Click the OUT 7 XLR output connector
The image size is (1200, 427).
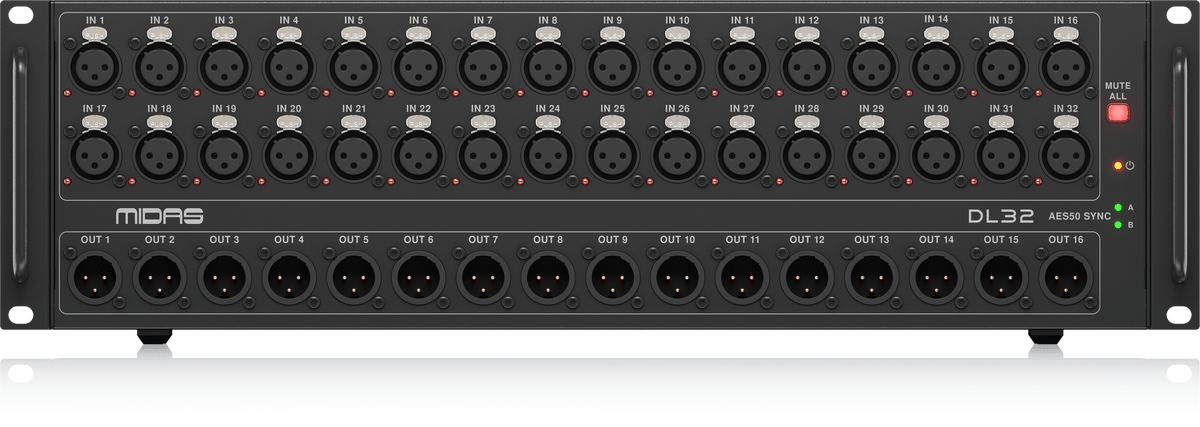tap(483, 278)
